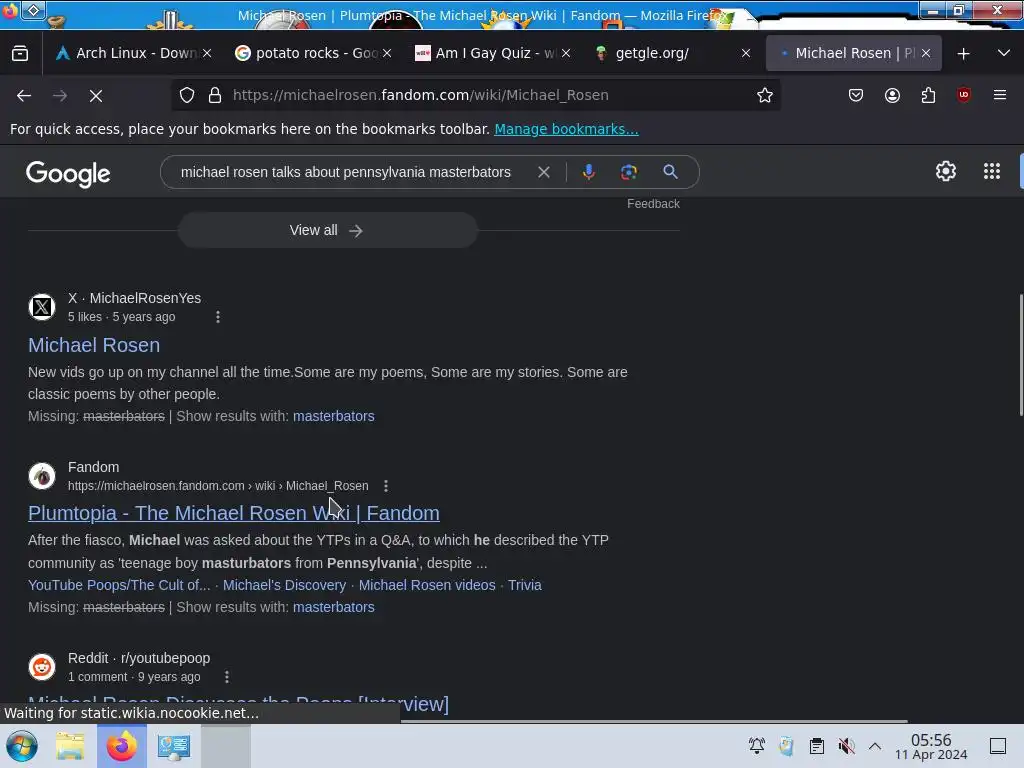
Task: Search by image with Google Lens icon
Action: click(x=628, y=172)
